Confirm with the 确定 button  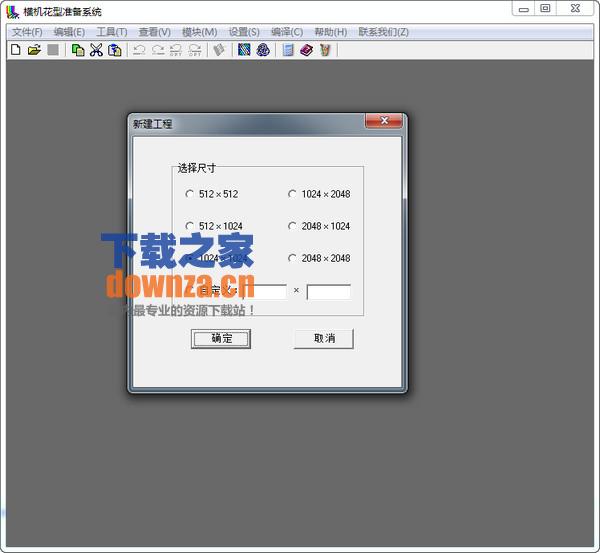click(x=221, y=339)
